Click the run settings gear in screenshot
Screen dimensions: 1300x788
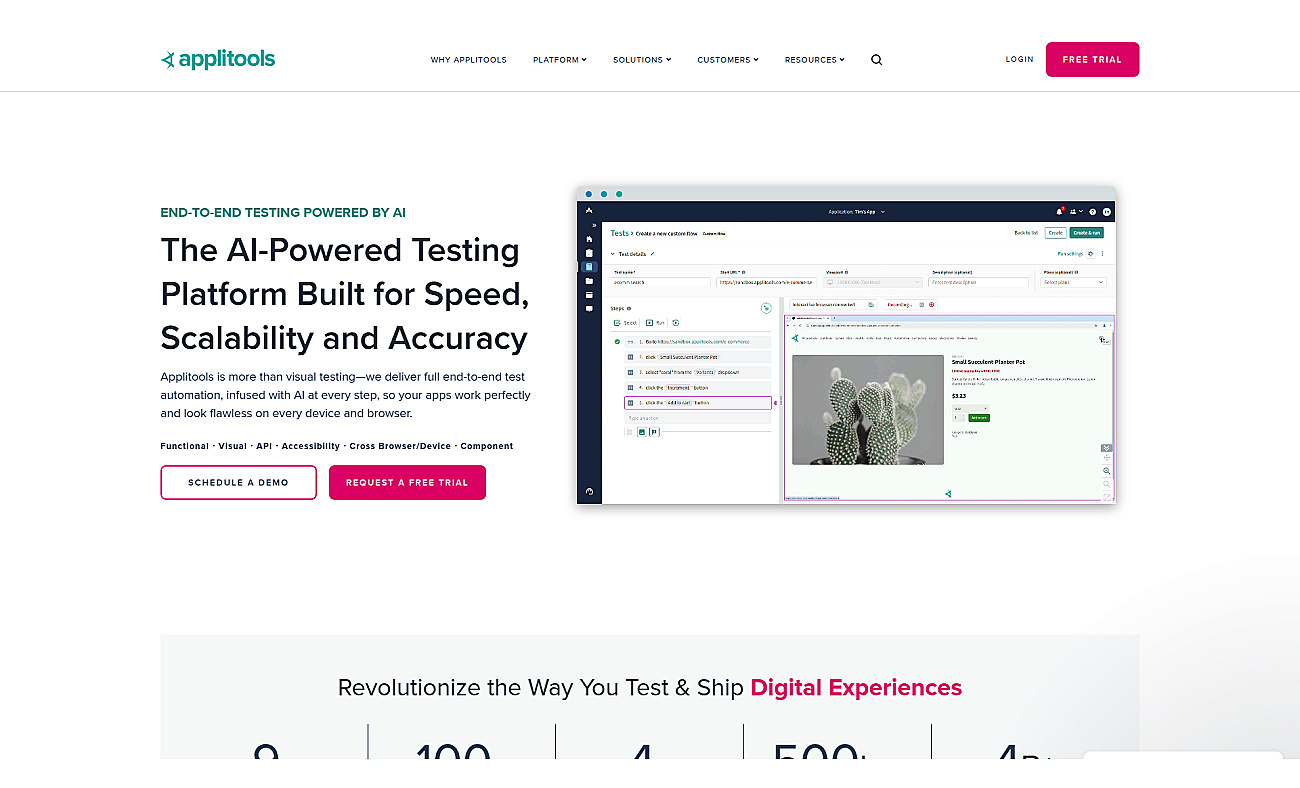[x=1091, y=254]
